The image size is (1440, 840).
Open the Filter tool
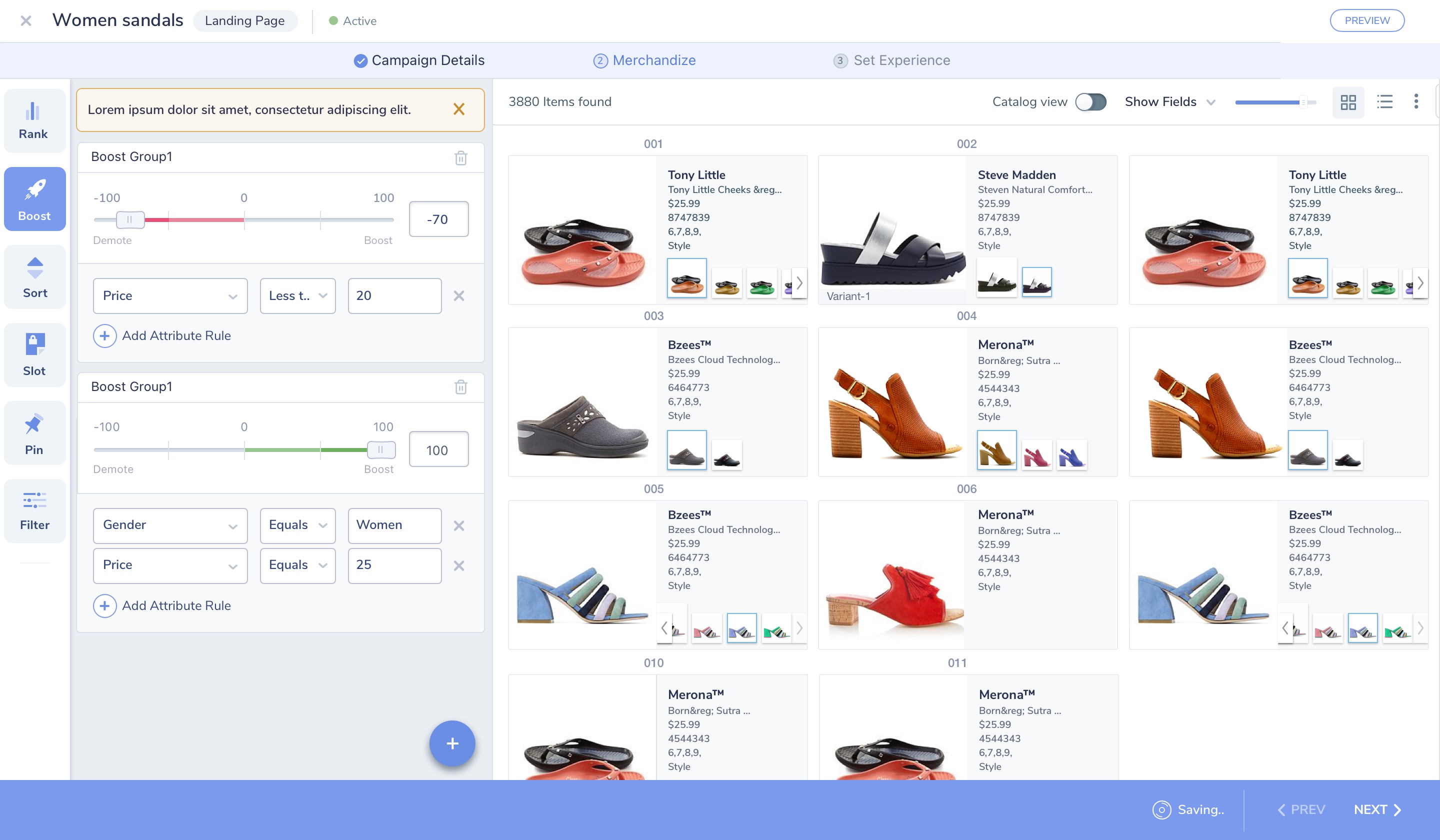[34, 511]
